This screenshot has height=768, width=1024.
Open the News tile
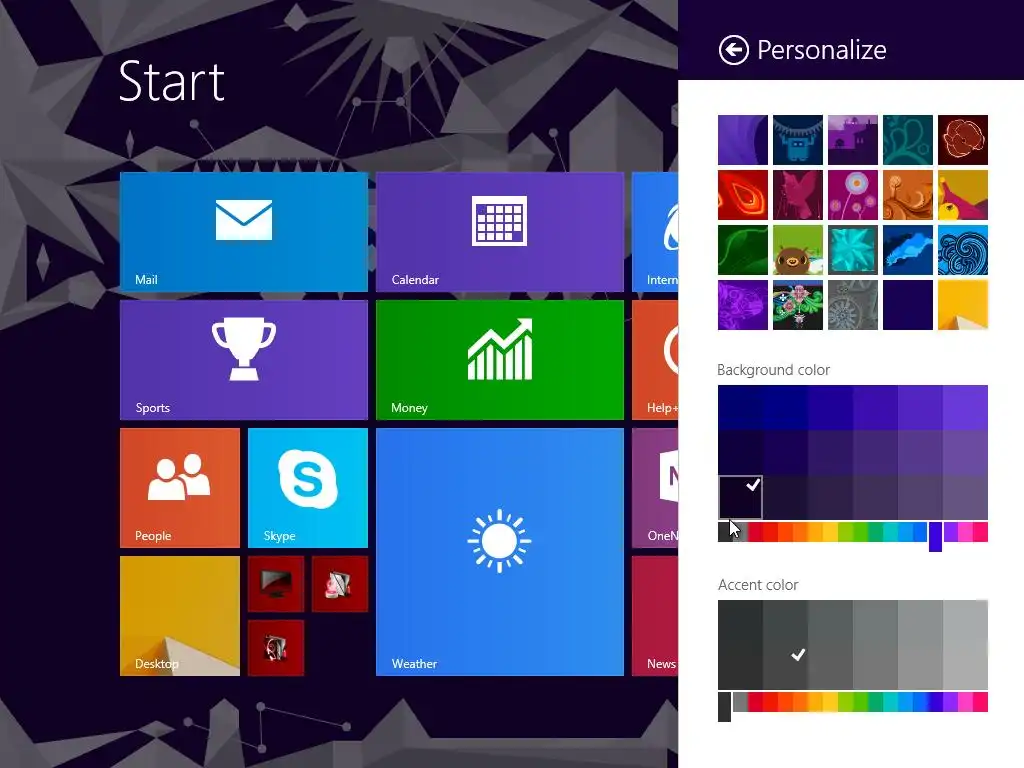[x=655, y=616]
